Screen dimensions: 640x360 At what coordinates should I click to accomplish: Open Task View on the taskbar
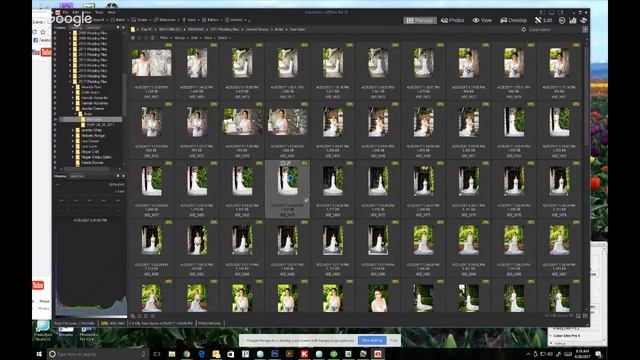click(x=157, y=354)
